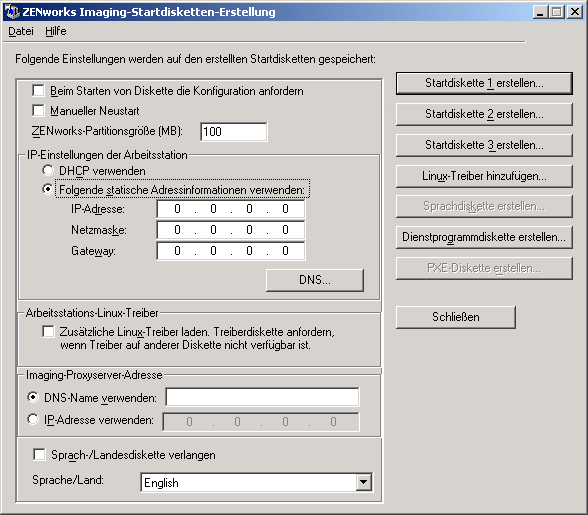Click Startdiskette 2 erstellen button

(x=484, y=114)
